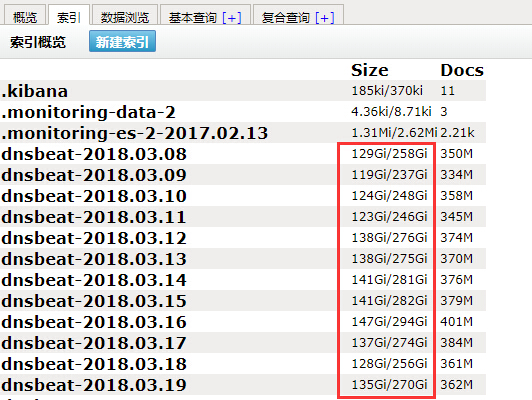Click the Docs column header
Image resolution: width=532 pixels, height=400 pixels.
click(x=462, y=70)
